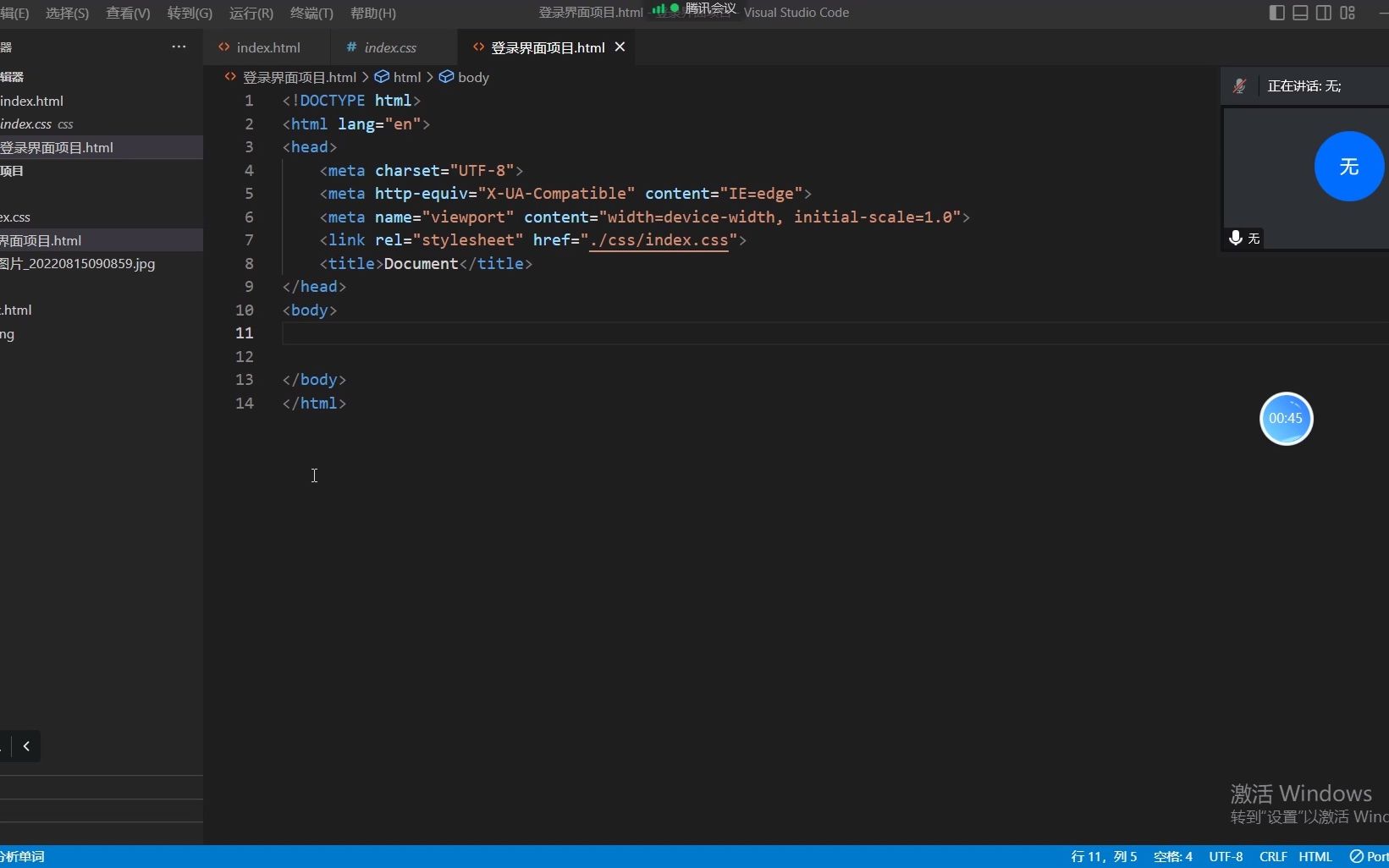Viewport: 1389px width, 868px height.
Task: Open index.css in open editors list
Action: (102, 124)
